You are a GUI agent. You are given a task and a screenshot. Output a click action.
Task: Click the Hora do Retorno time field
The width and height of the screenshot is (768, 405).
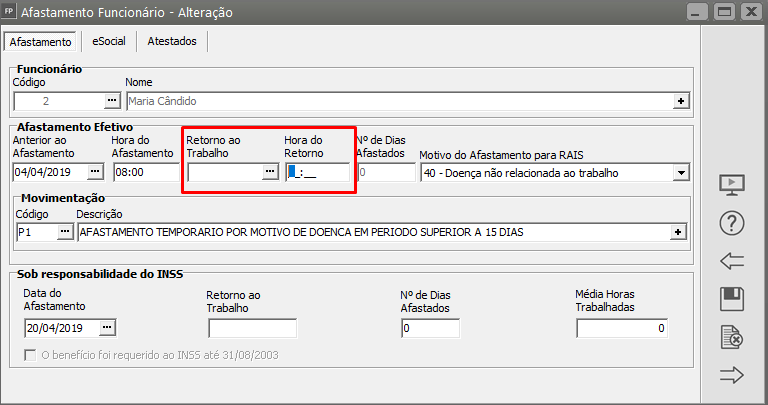pyautogui.click(x=318, y=172)
